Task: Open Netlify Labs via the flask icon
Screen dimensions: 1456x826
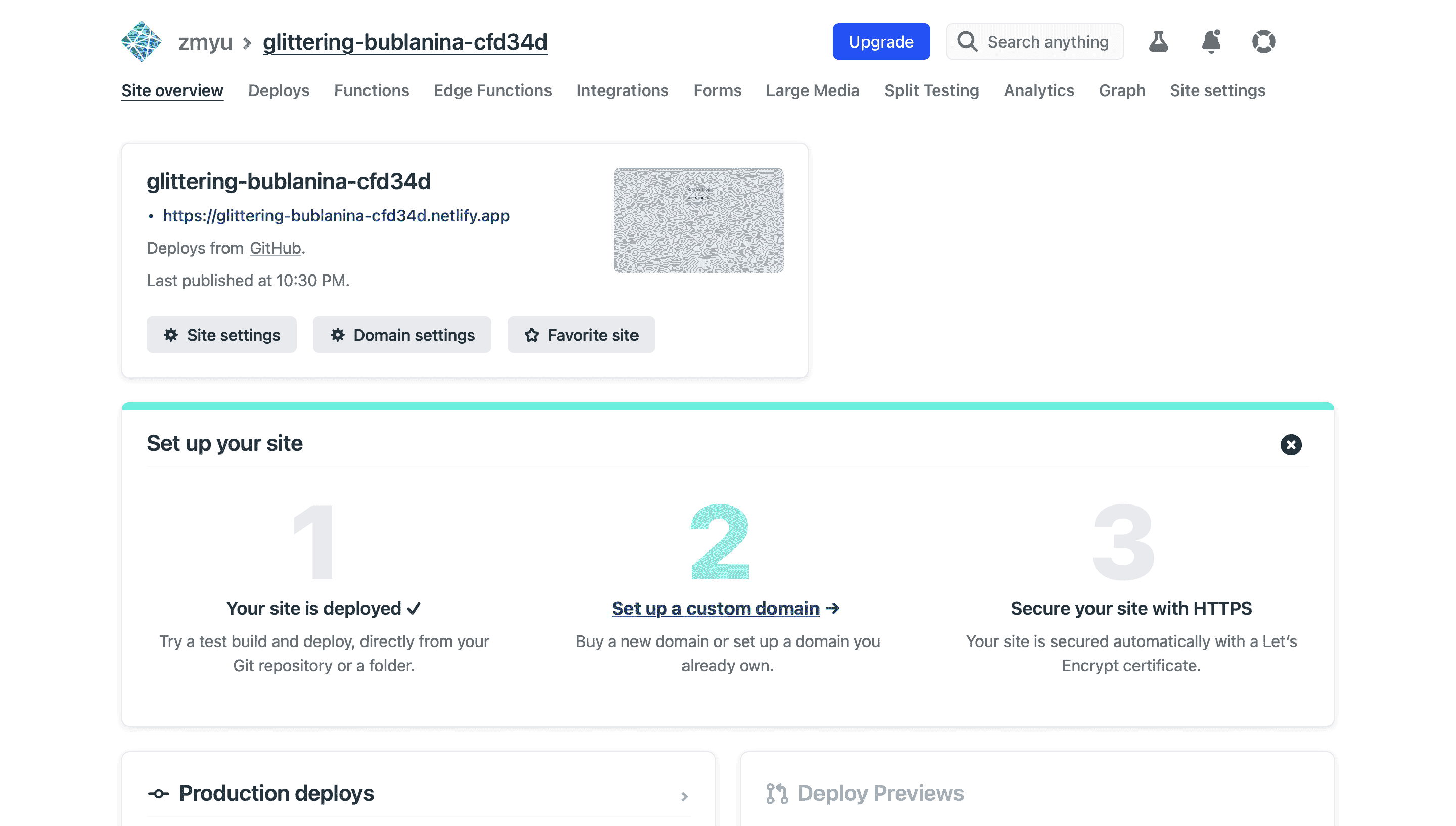Action: tap(1159, 41)
